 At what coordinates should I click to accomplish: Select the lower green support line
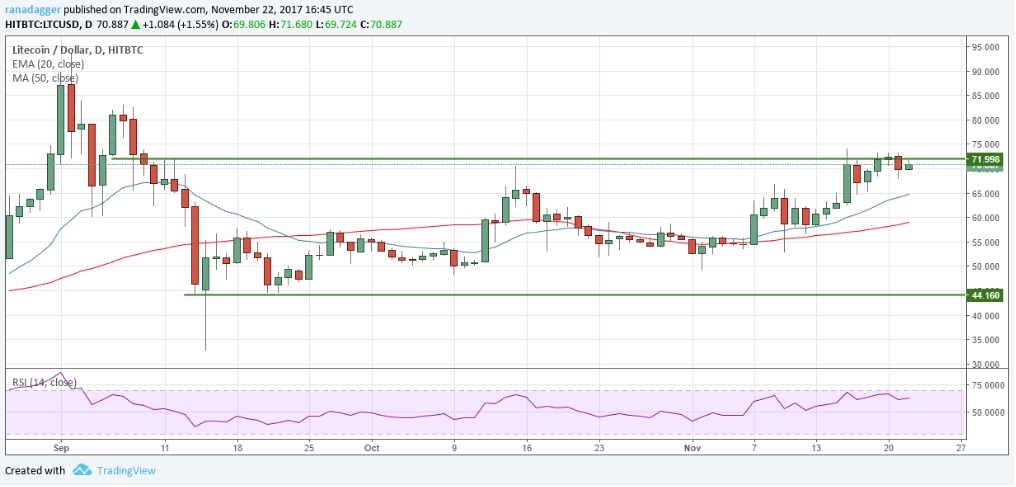500,294
